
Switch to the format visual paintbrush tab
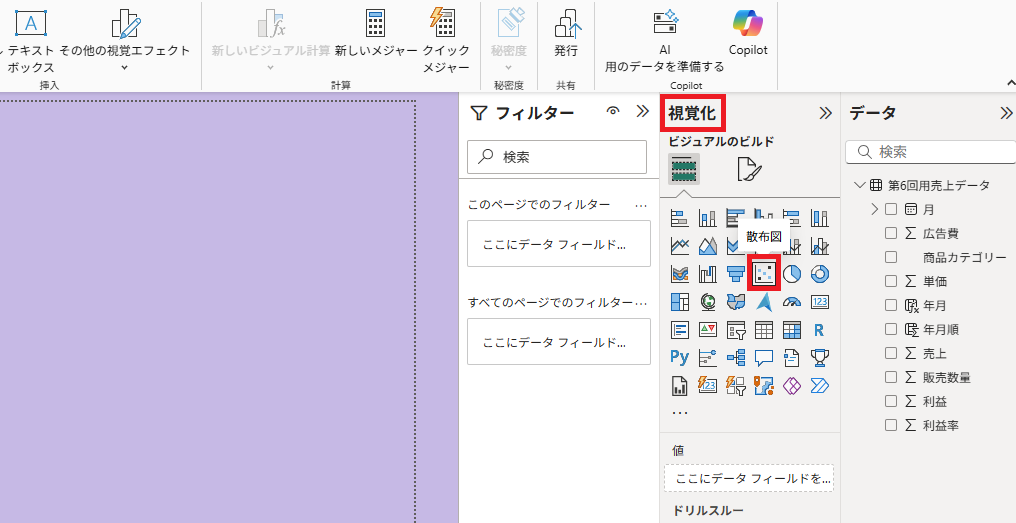[x=749, y=170]
